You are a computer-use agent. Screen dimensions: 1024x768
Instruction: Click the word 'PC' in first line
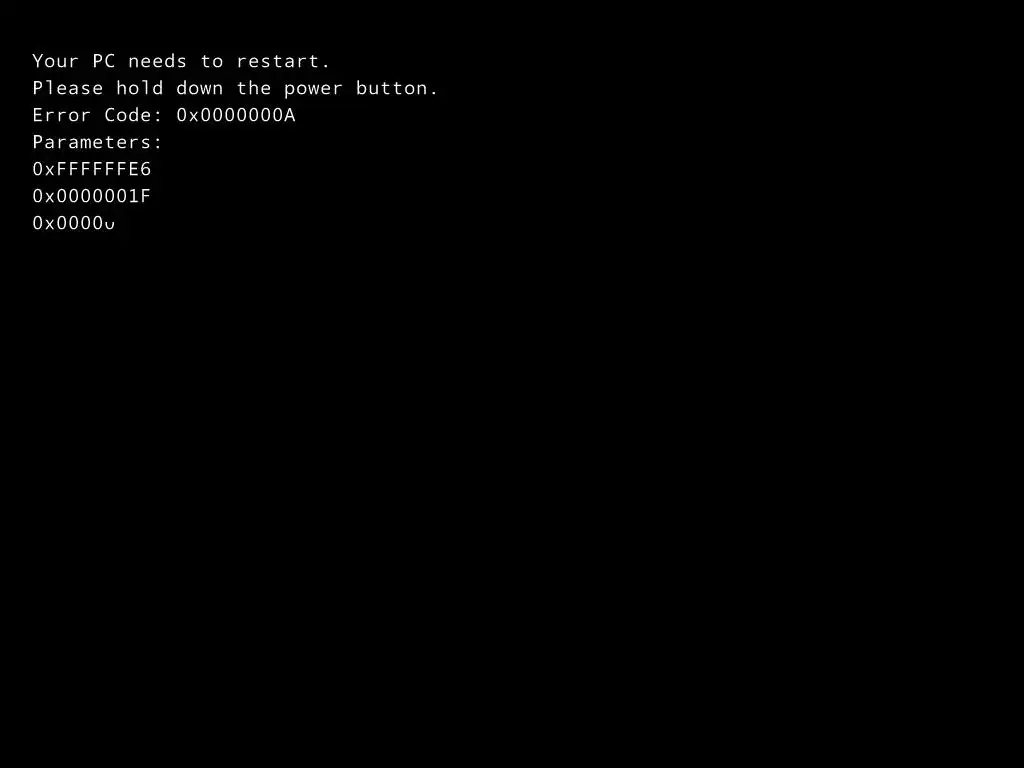[104, 61]
